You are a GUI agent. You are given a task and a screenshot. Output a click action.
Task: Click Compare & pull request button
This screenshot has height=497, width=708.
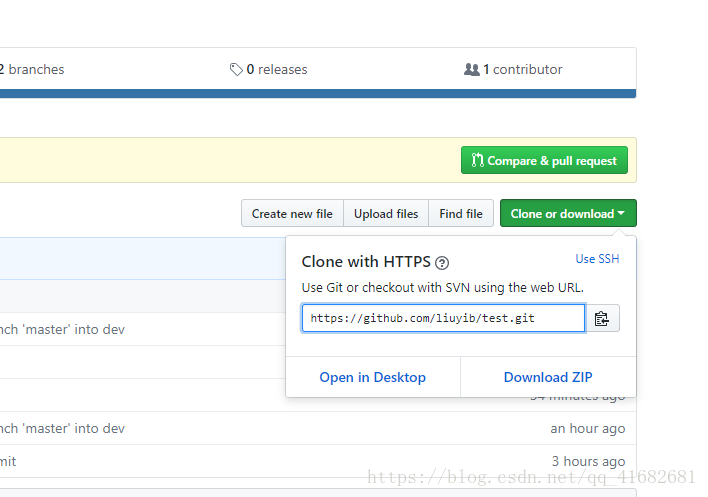[x=544, y=160]
